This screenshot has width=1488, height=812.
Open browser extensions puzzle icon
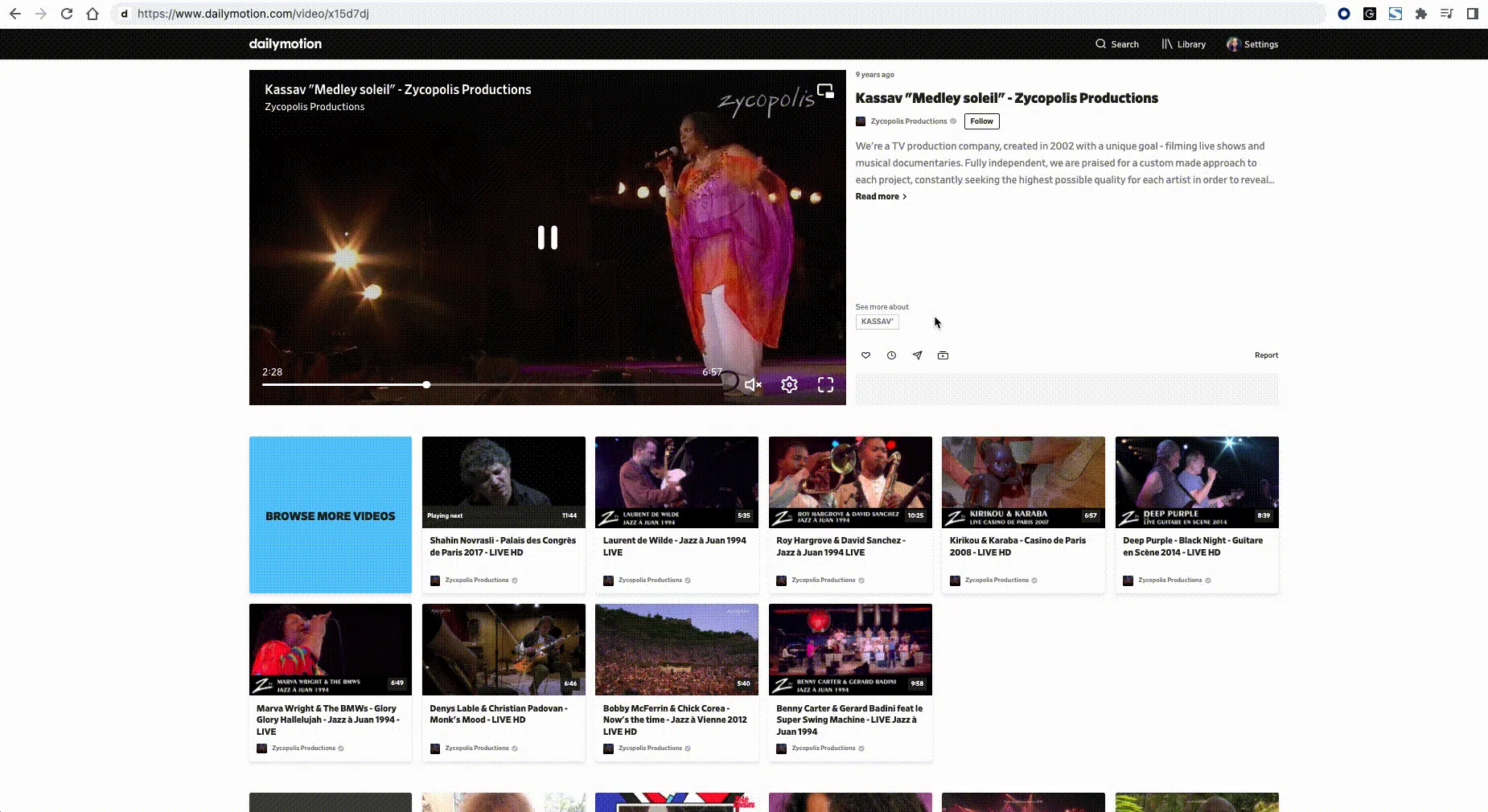pos(1421,14)
